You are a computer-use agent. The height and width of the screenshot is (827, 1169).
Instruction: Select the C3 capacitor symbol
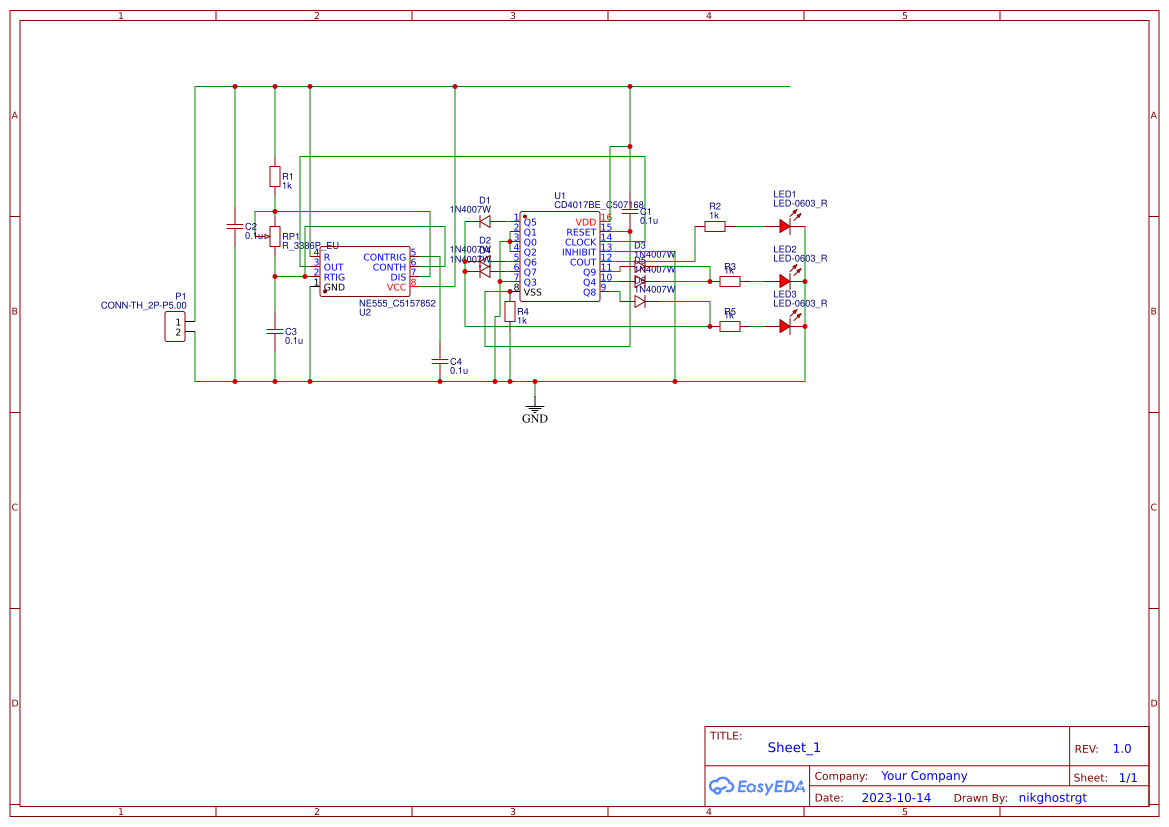pyautogui.click(x=275, y=331)
